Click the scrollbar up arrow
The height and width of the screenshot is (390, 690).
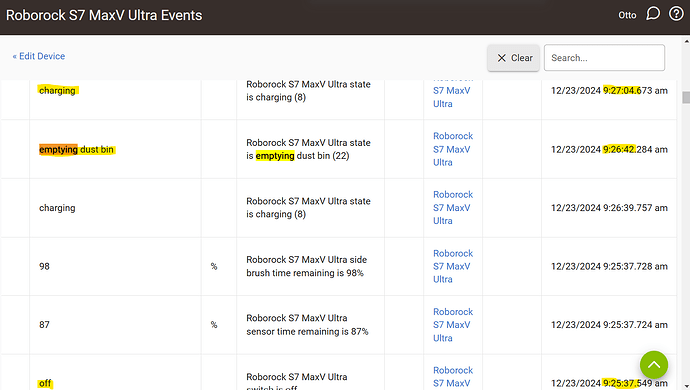tap(686, 41)
